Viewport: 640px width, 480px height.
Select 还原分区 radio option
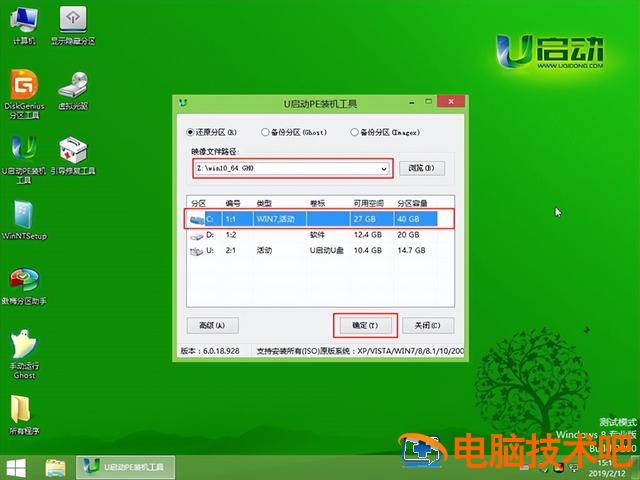(x=191, y=131)
